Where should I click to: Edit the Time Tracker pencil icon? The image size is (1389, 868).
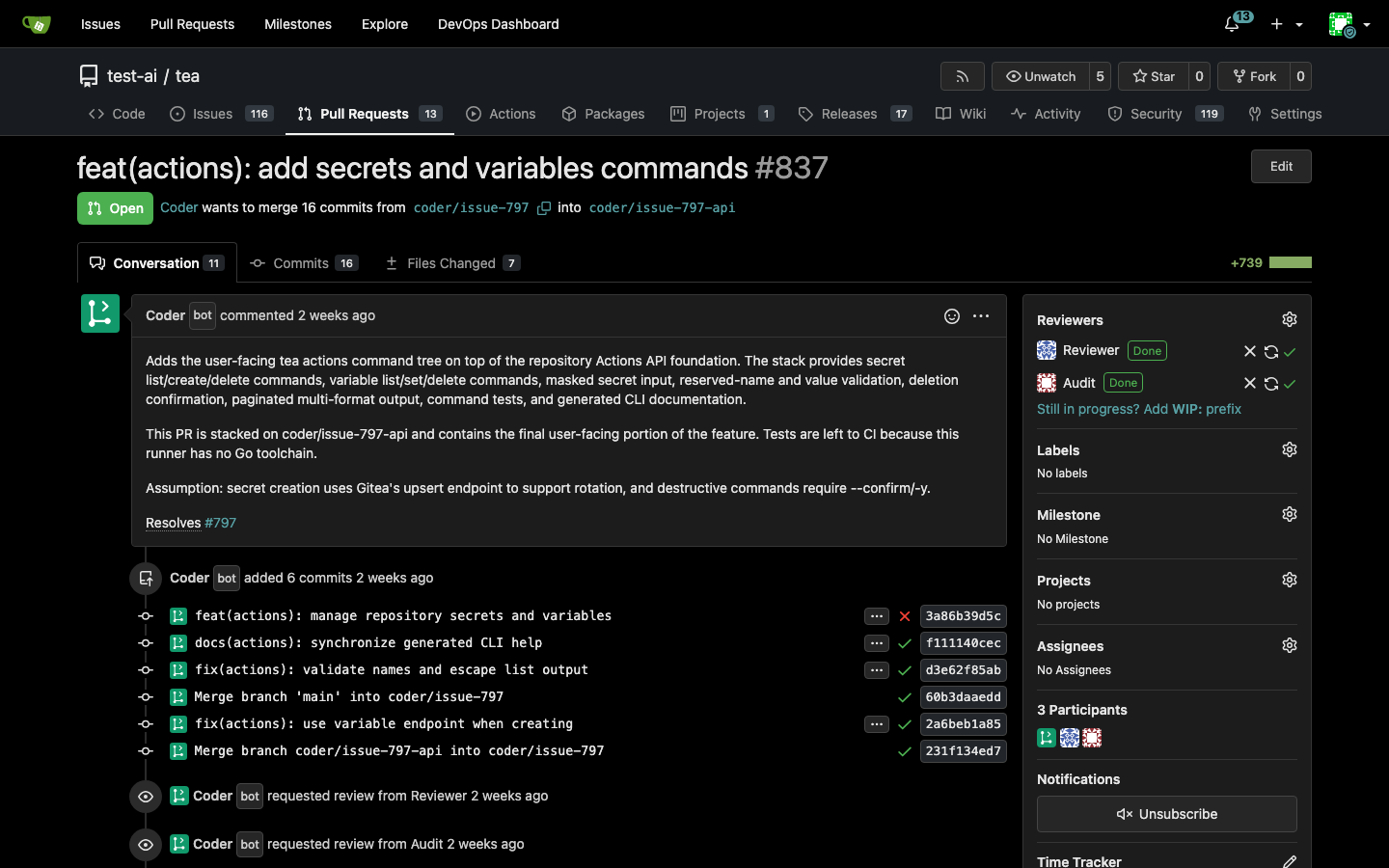click(x=1290, y=861)
